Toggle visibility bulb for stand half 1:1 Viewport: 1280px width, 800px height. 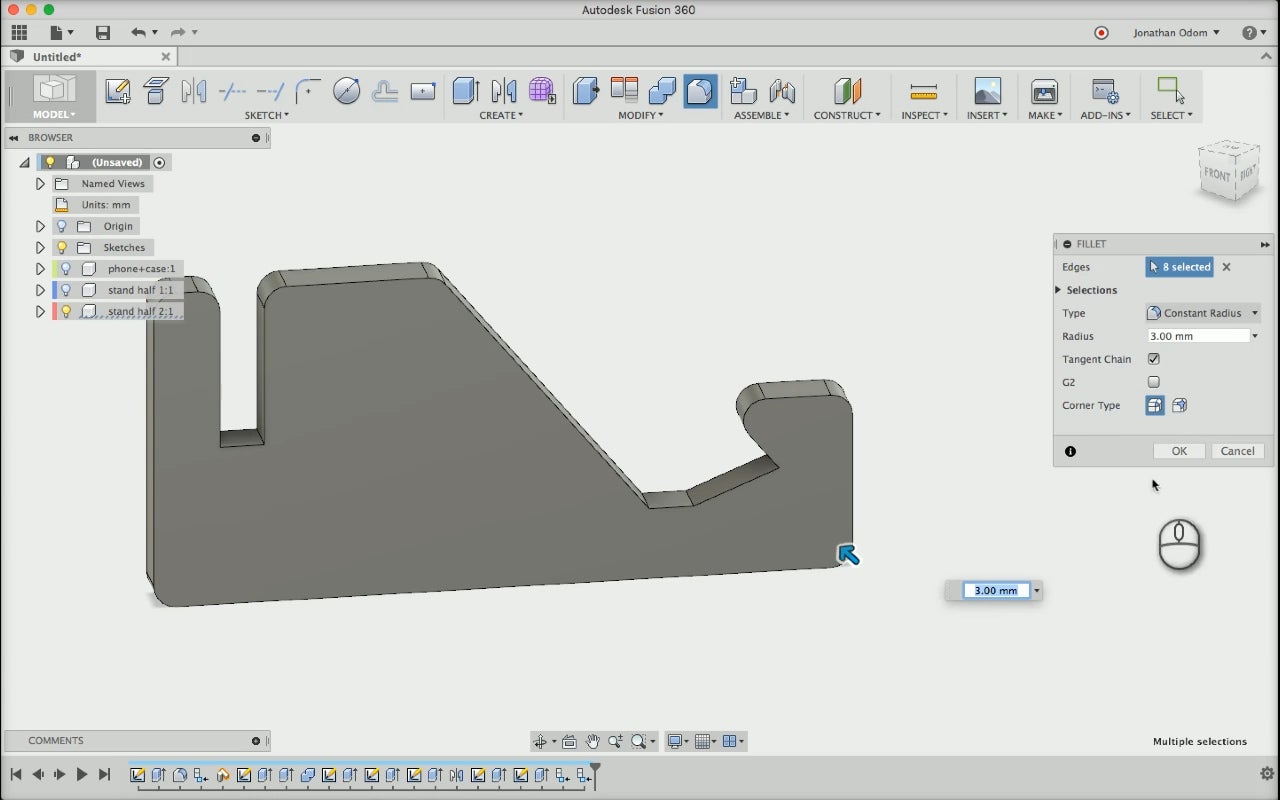click(x=66, y=290)
